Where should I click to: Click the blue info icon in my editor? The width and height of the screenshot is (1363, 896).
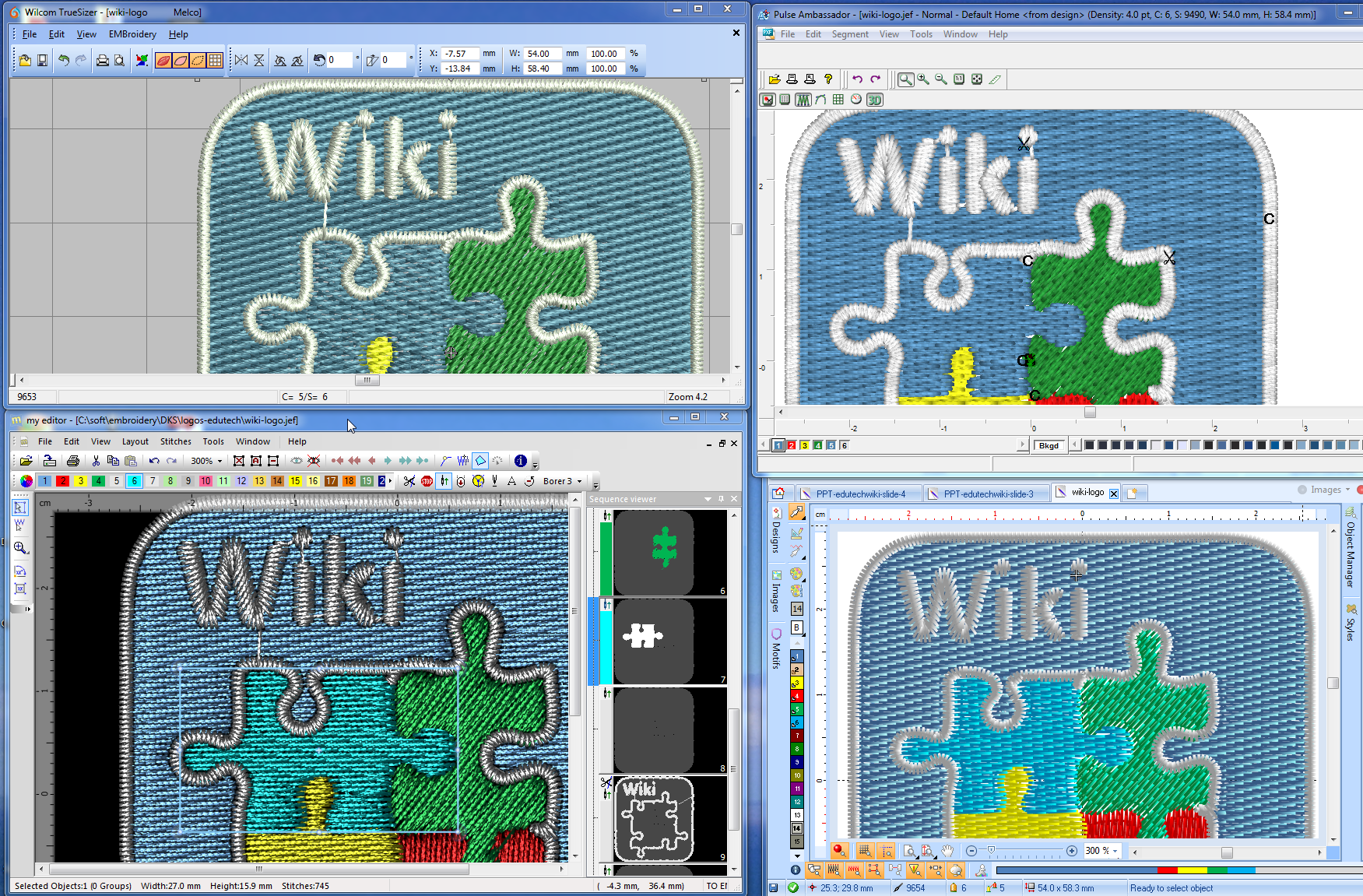(x=521, y=461)
